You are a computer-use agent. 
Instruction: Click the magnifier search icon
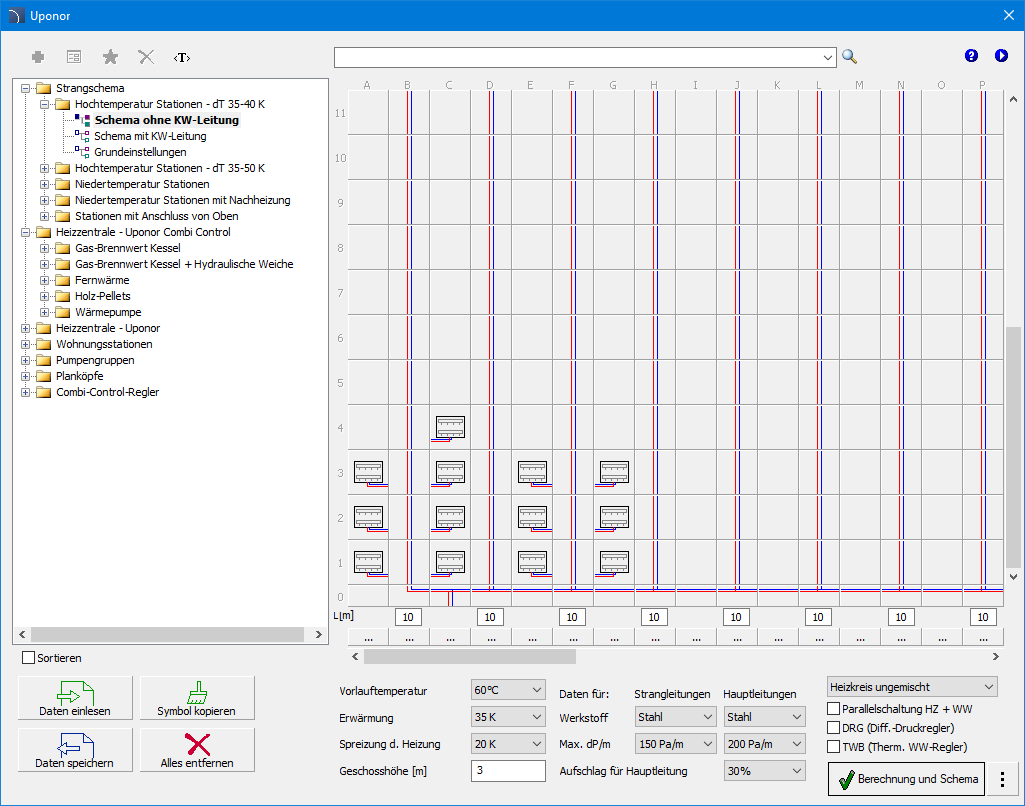[x=849, y=57]
